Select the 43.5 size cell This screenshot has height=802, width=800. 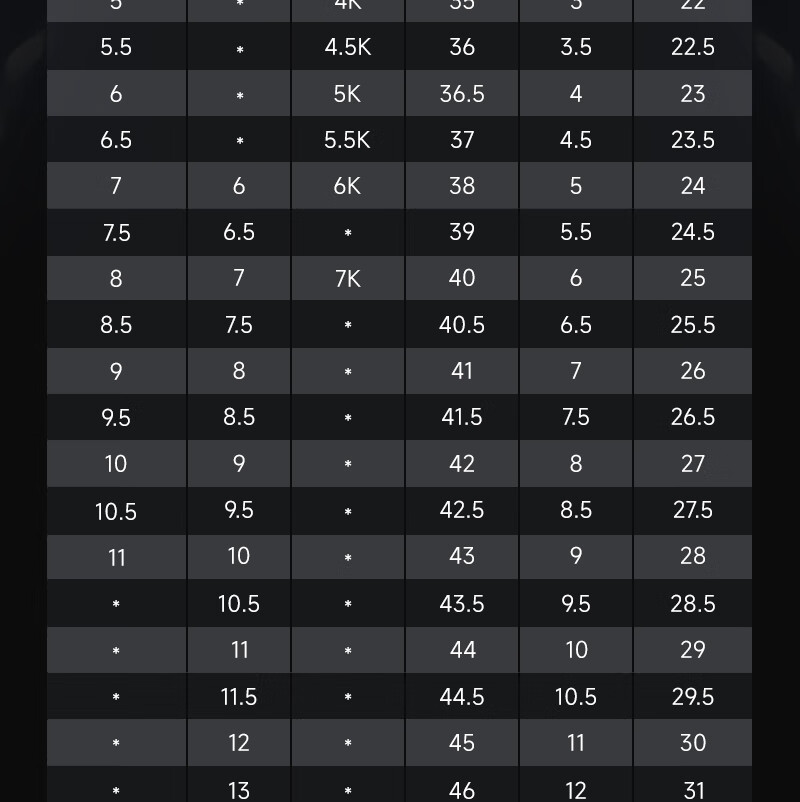pyautogui.click(x=462, y=603)
